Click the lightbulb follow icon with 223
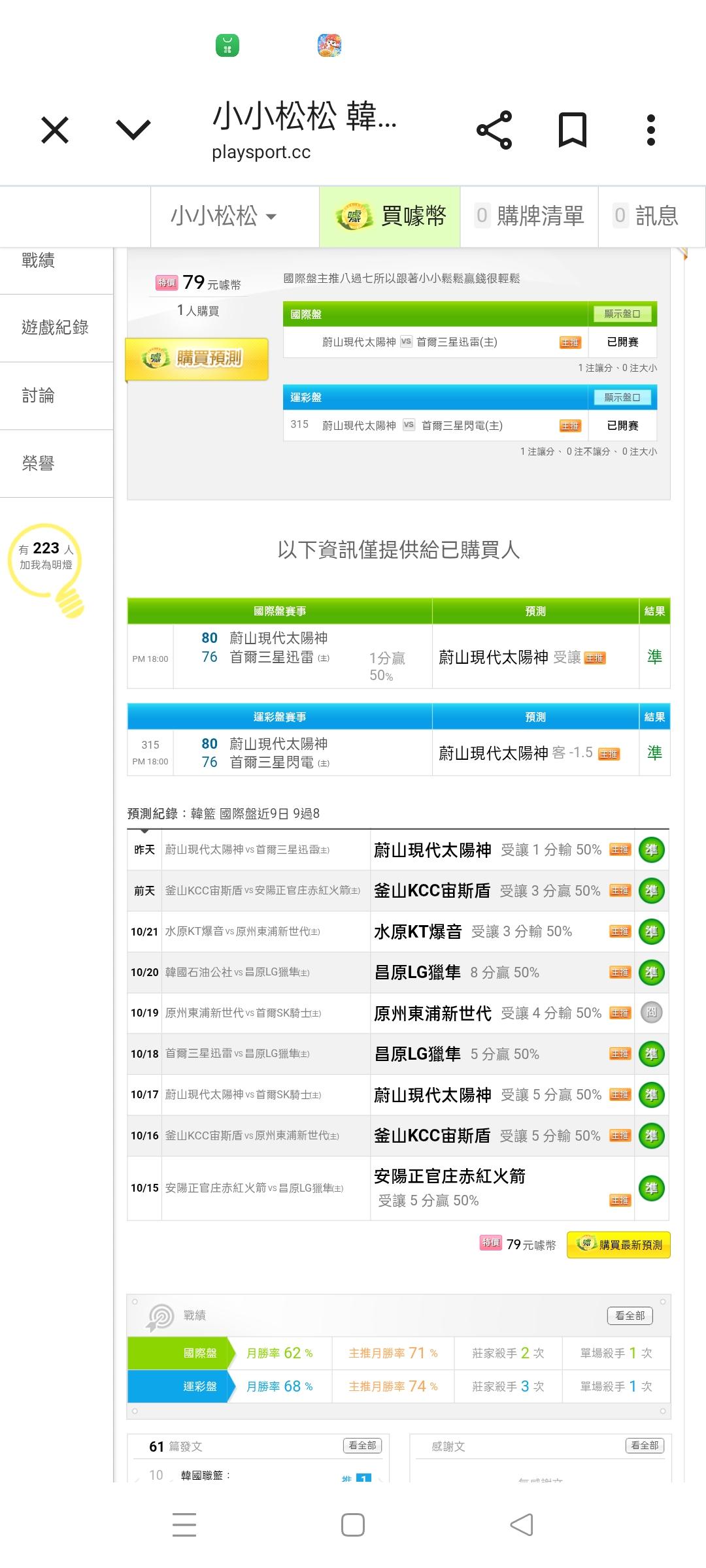This screenshot has width=706, height=1568. click(46, 566)
